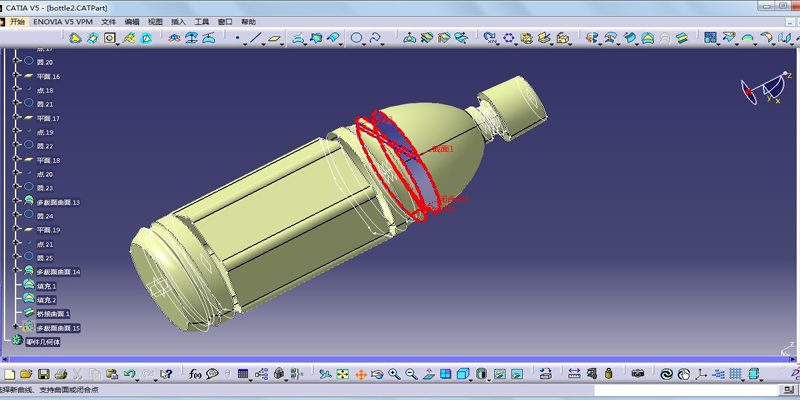Select the Pan view tool
The height and width of the screenshot is (400, 800).
[x=360, y=374]
